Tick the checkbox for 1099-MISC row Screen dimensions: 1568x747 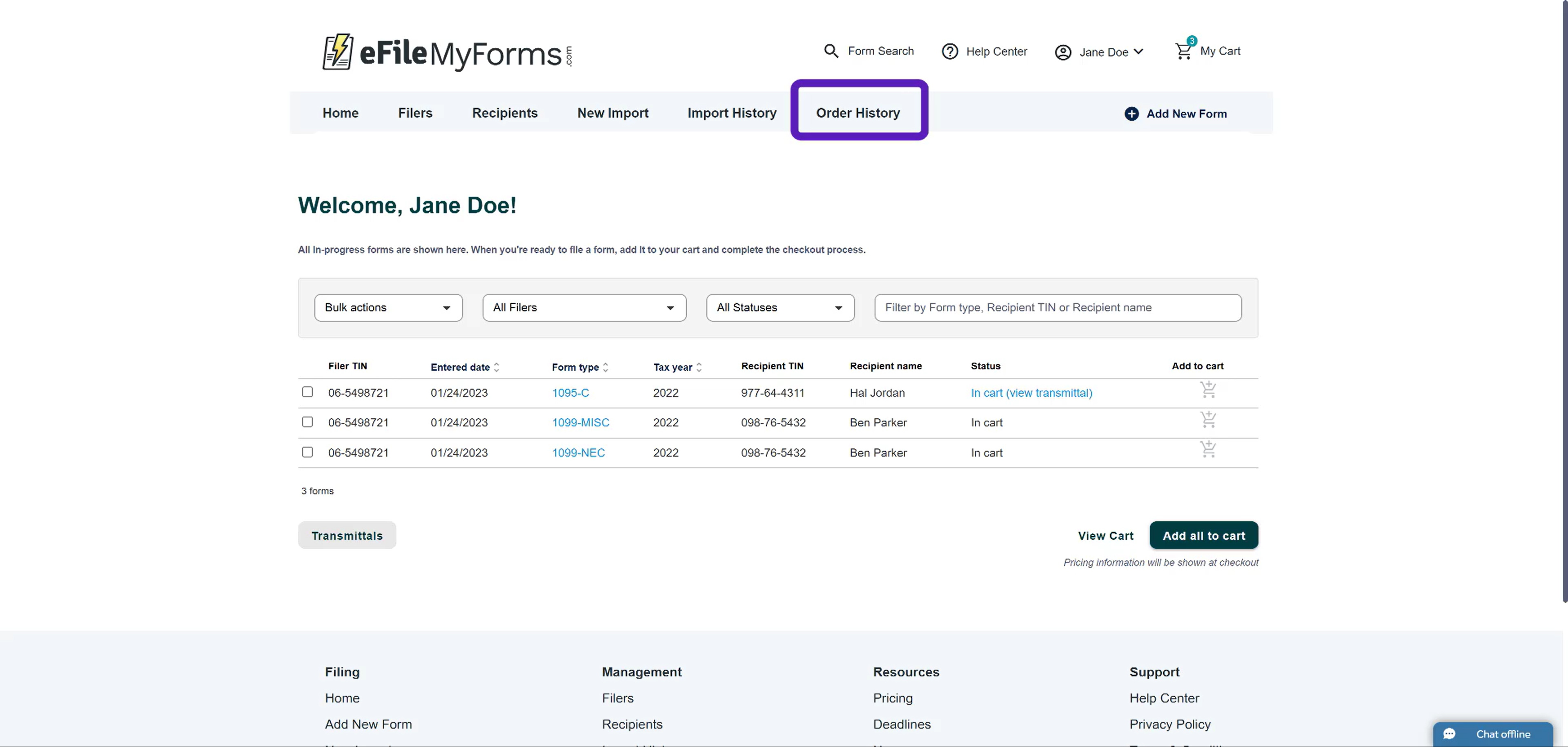(307, 422)
